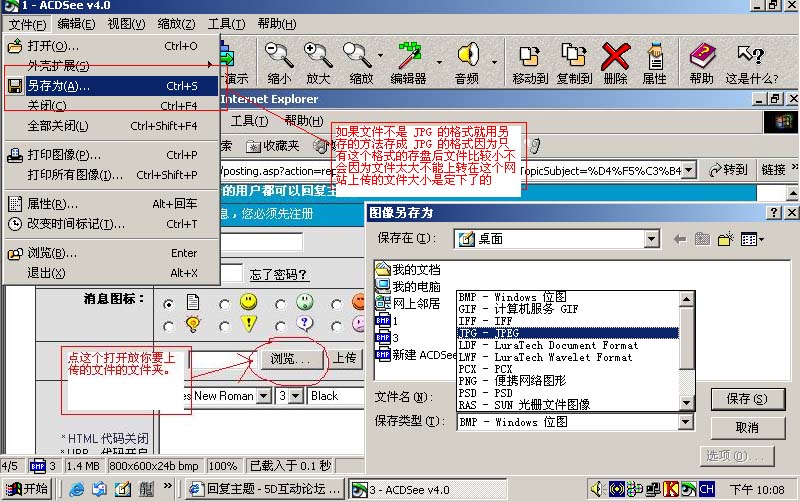Click the tray volume speaker icon
This screenshot has width=800, height=502.
tap(596, 489)
